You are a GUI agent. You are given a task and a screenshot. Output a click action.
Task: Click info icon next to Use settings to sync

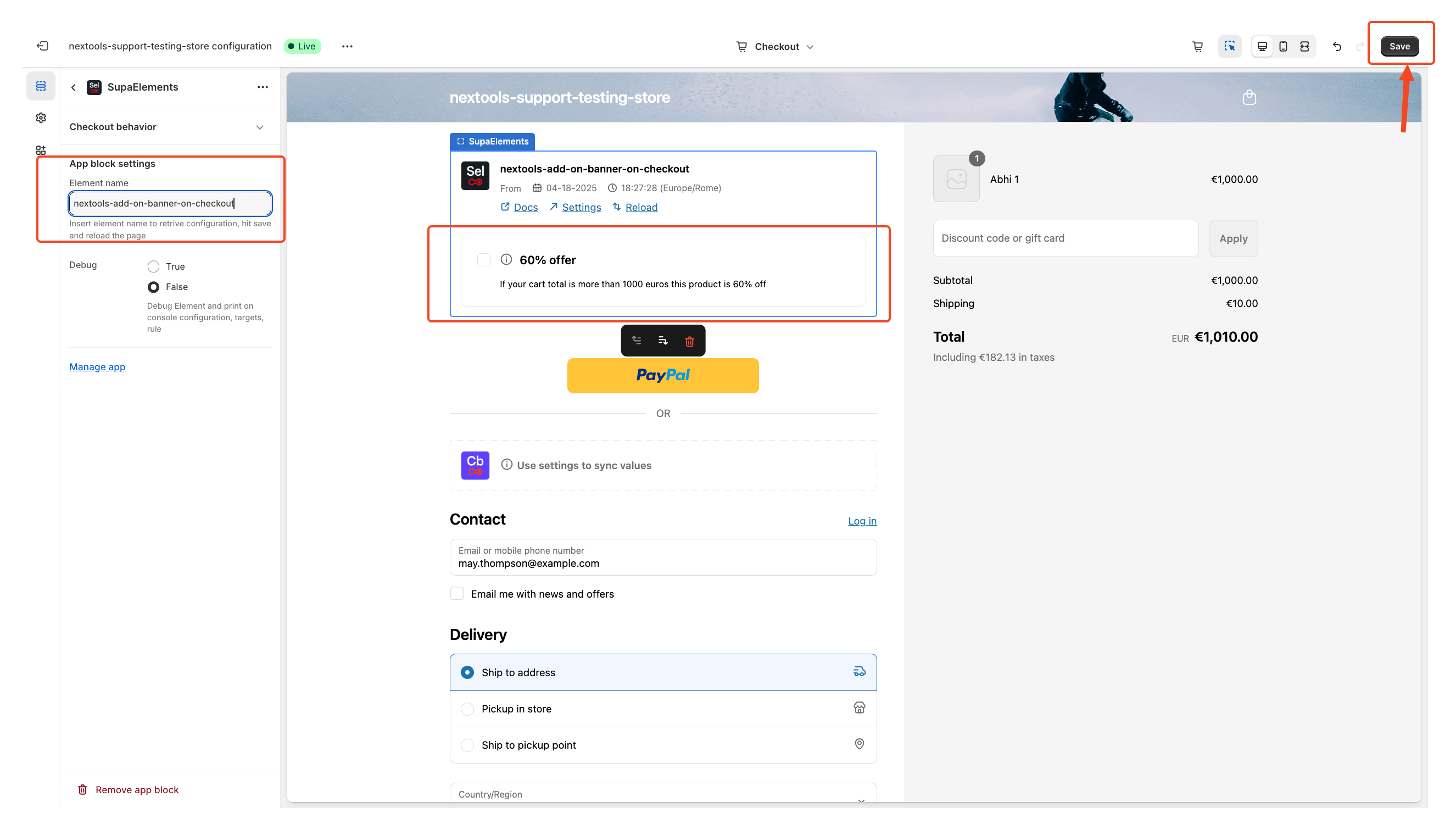(506, 465)
